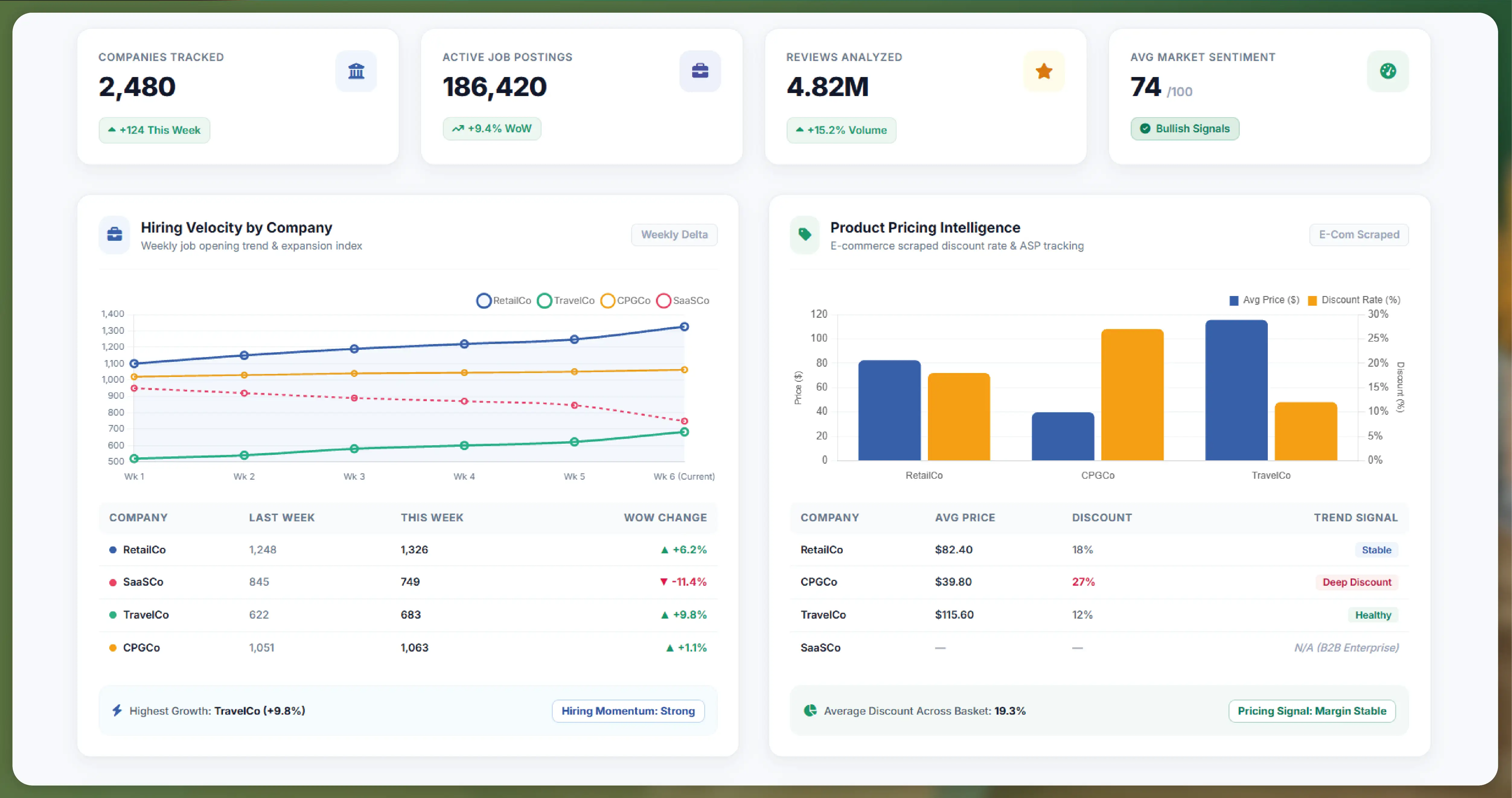Click TravelCo name in hiring table
Image resolution: width=1512 pixels, height=798 pixels.
click(x=146, y=615)
